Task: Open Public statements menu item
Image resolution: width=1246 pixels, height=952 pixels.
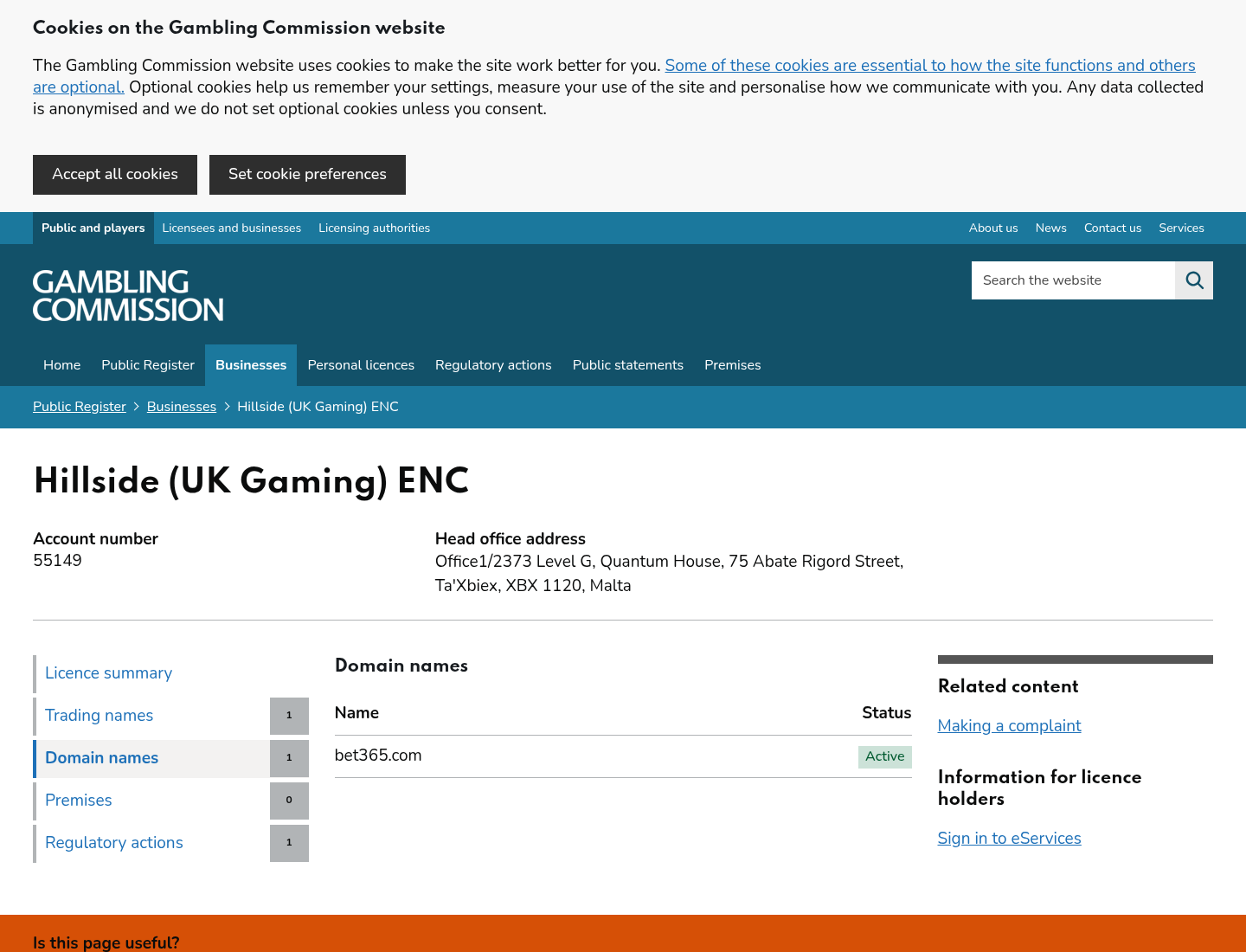Action: pyautogui.click(x=628, y=365)
